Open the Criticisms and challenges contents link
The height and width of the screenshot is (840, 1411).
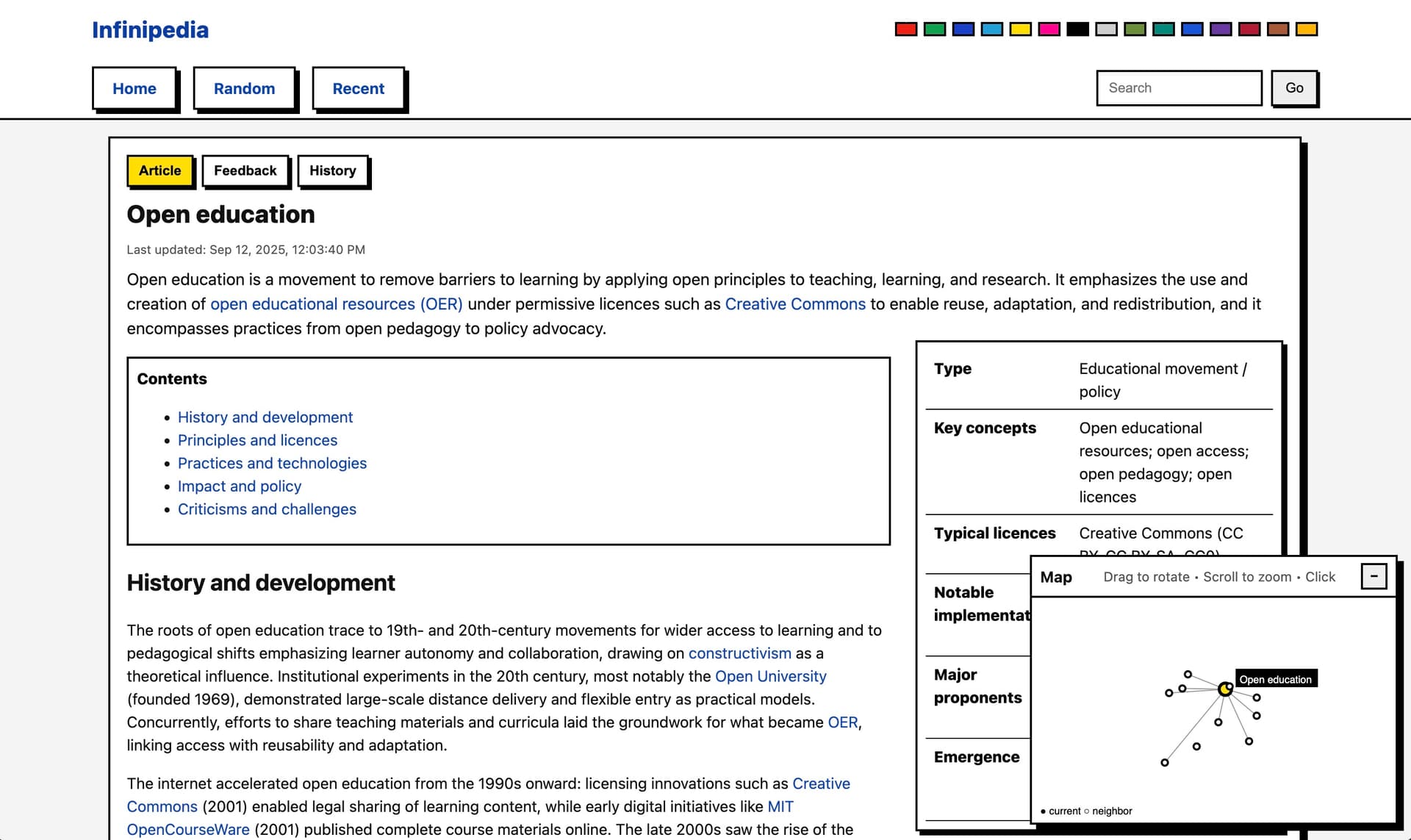[267, 509]
